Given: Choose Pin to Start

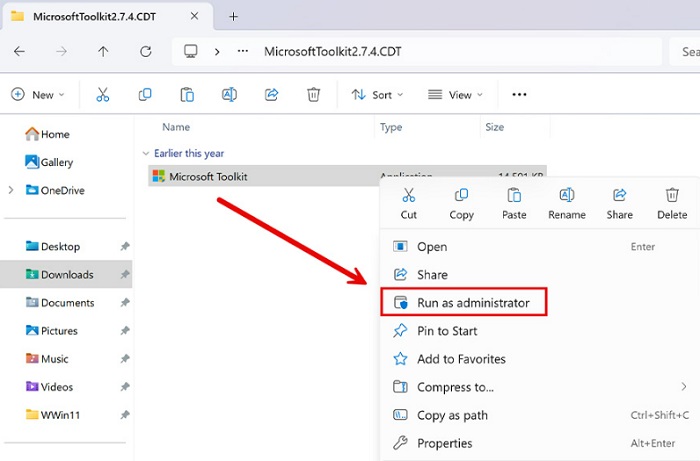Looking at the screenshot, I should [540, 331].
